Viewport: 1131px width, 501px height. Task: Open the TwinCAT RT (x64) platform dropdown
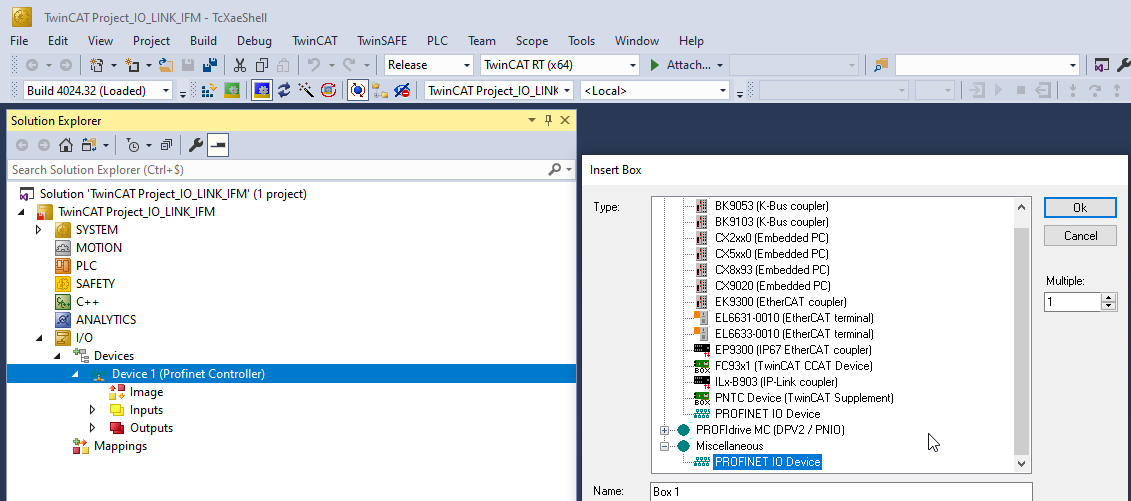(558, 65)
